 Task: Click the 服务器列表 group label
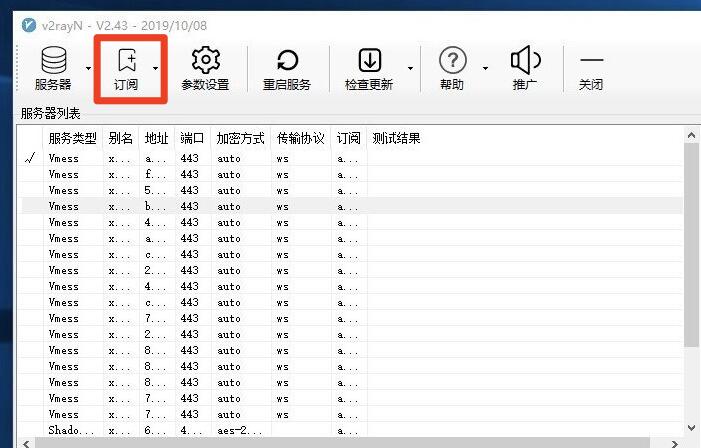(x=51, y=113)
